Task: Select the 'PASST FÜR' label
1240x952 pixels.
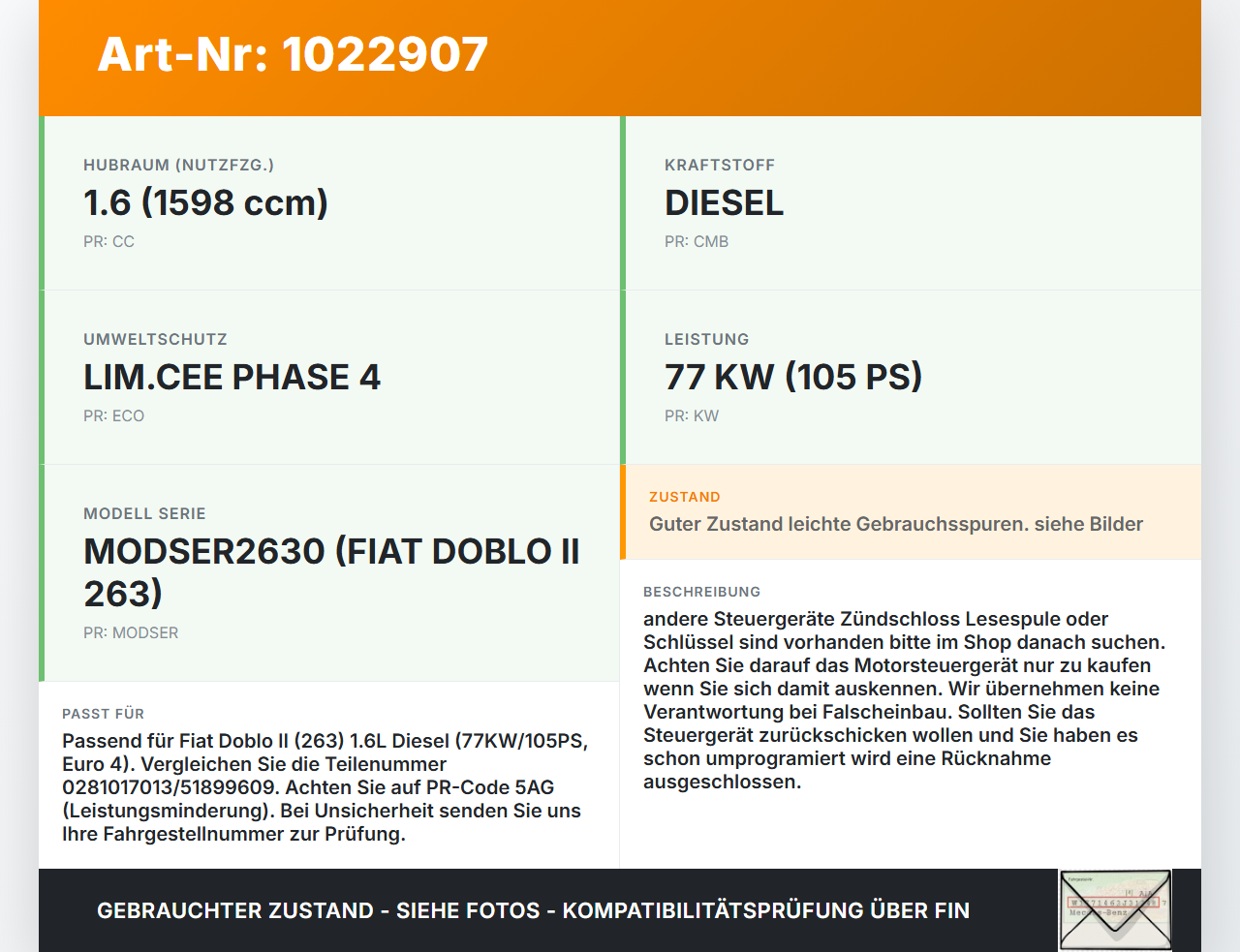Action: point(103,714)
